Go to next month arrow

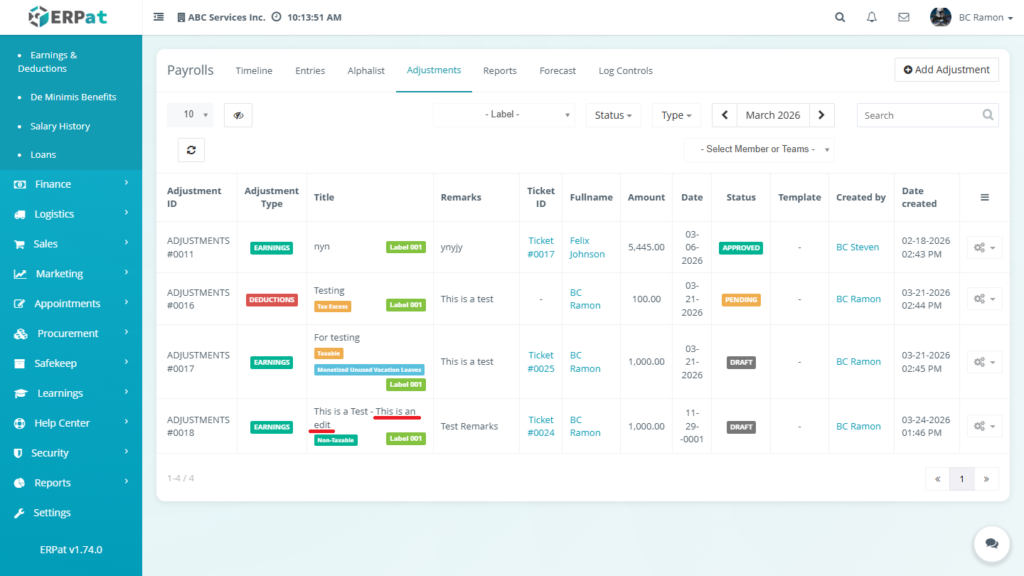pos(821,115)
